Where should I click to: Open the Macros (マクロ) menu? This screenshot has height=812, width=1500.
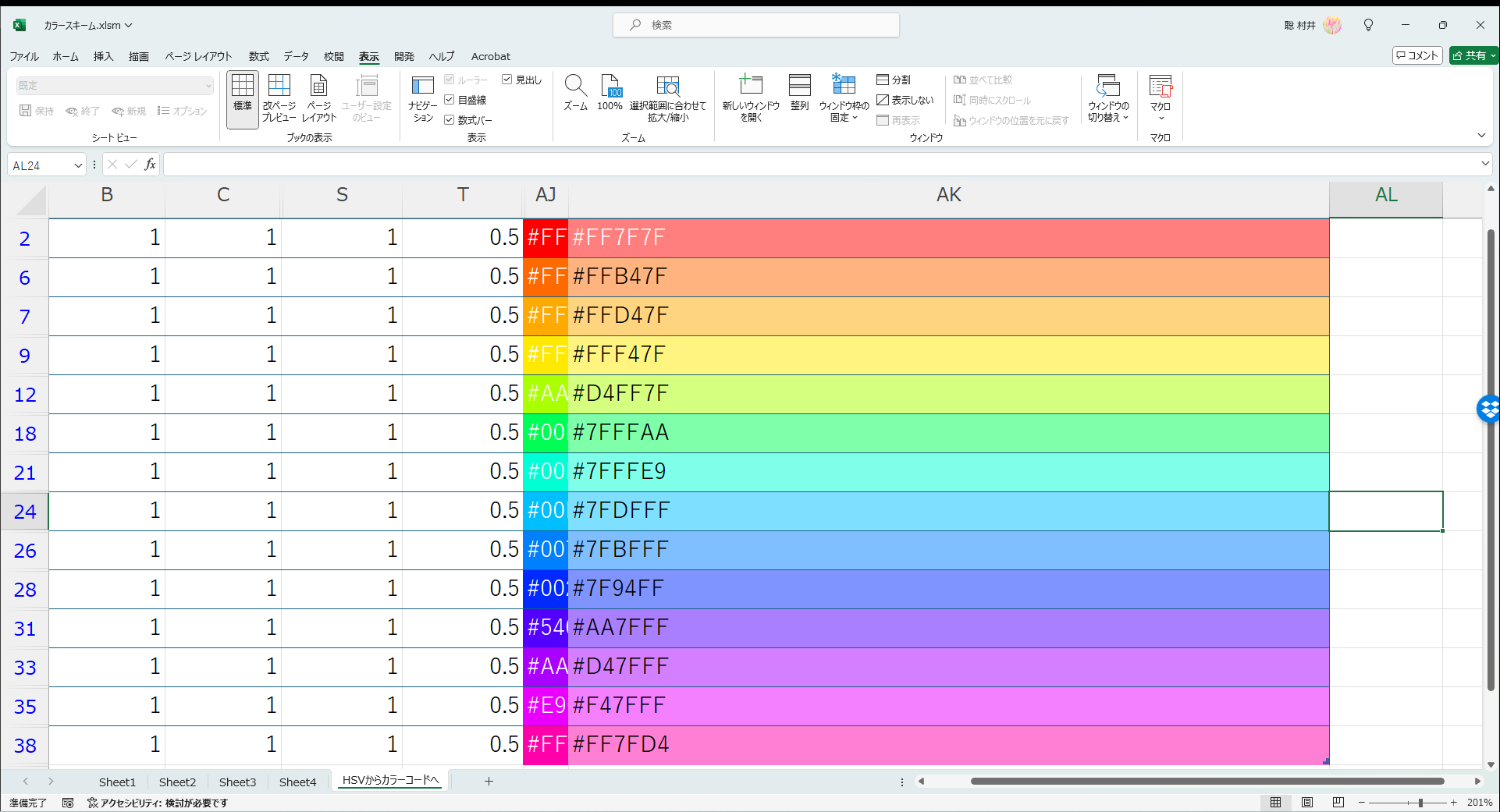point(1161,98)
